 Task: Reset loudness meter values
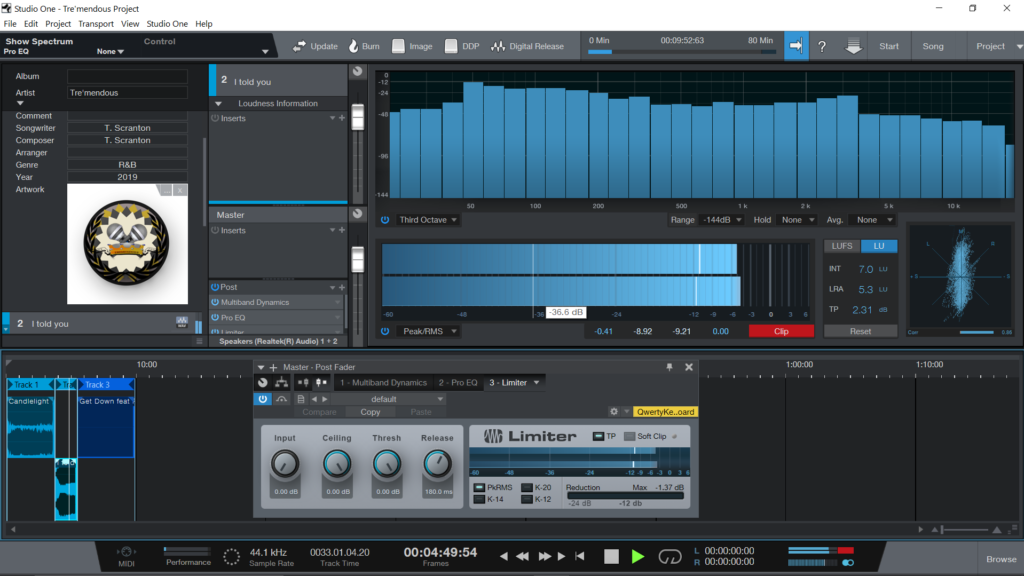tap(860, 332)
